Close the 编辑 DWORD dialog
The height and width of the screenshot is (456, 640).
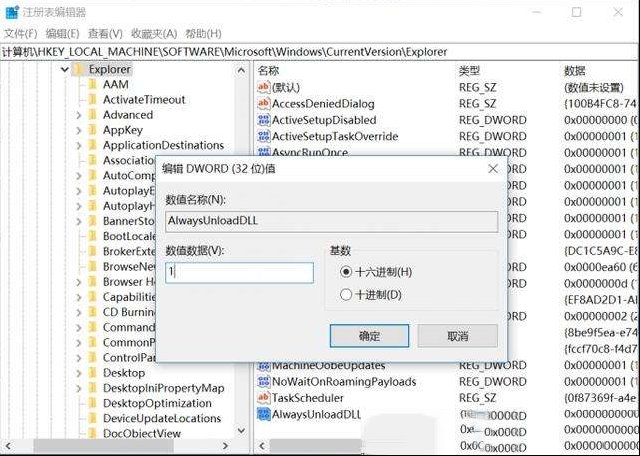[x=493, y=169]
